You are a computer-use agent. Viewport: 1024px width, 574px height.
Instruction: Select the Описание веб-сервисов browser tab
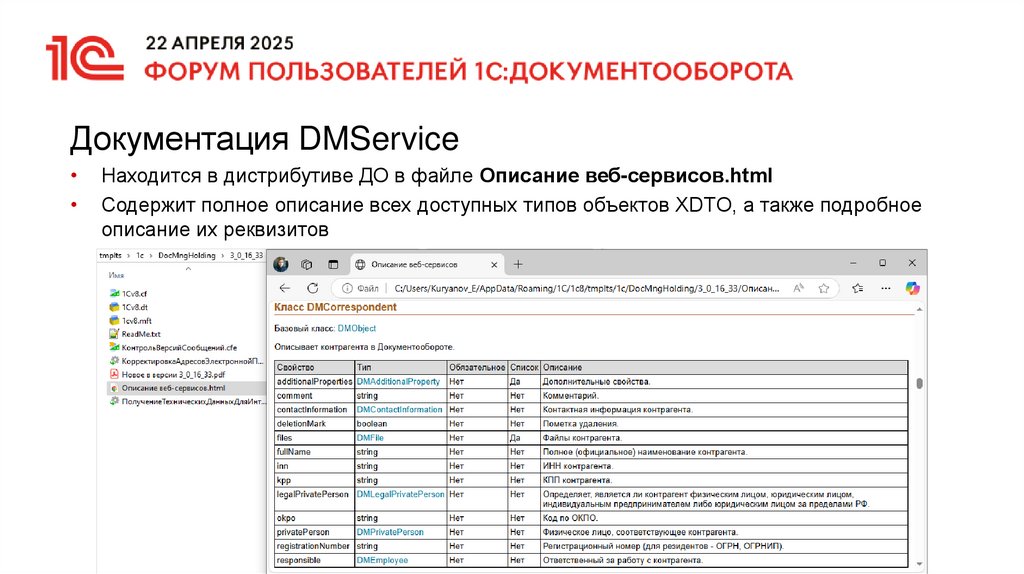pos(426,264)
